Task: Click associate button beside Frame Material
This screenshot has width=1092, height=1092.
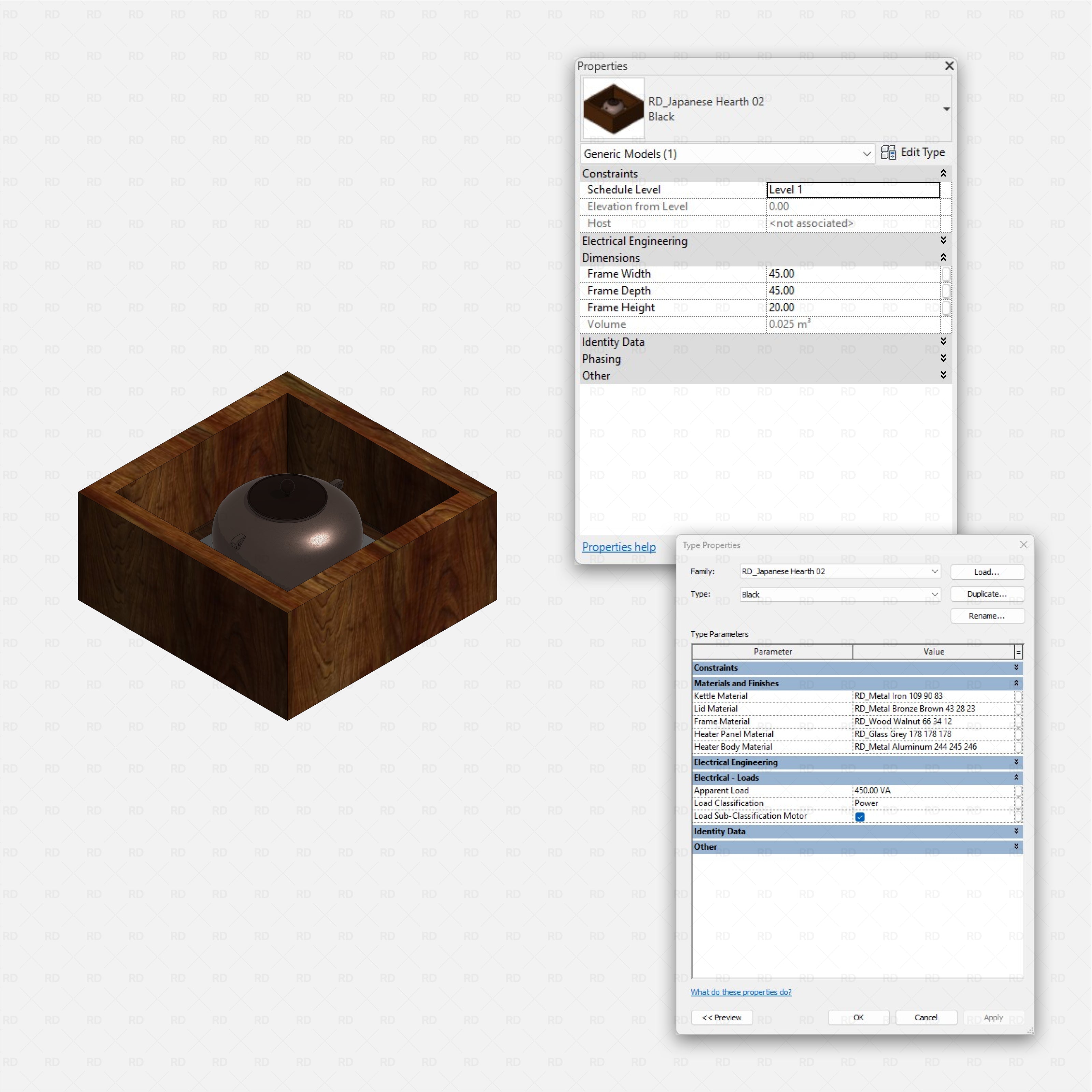Action: pyautogui.click(x=1018, y=722)
